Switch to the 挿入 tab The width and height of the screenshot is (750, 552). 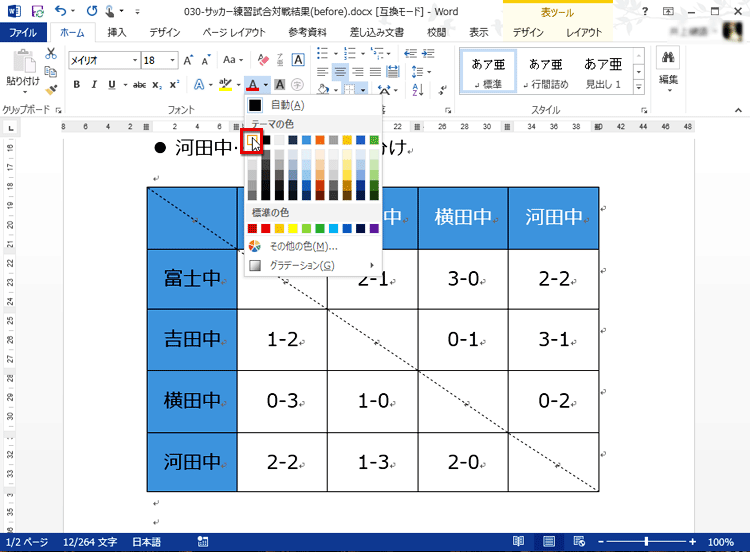117,32
